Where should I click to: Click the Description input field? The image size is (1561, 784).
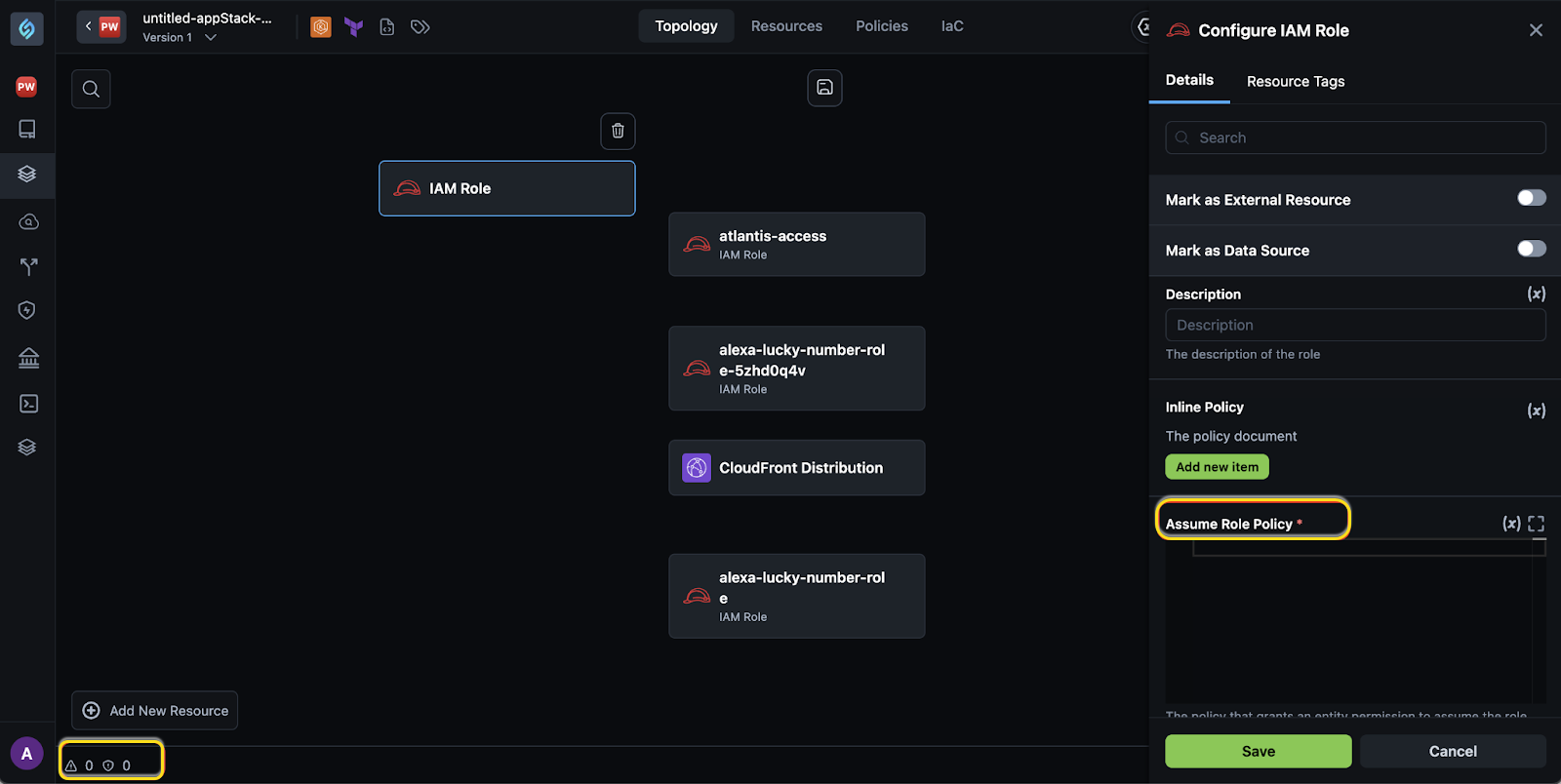pyautogui.click(x=1355, y=325)
